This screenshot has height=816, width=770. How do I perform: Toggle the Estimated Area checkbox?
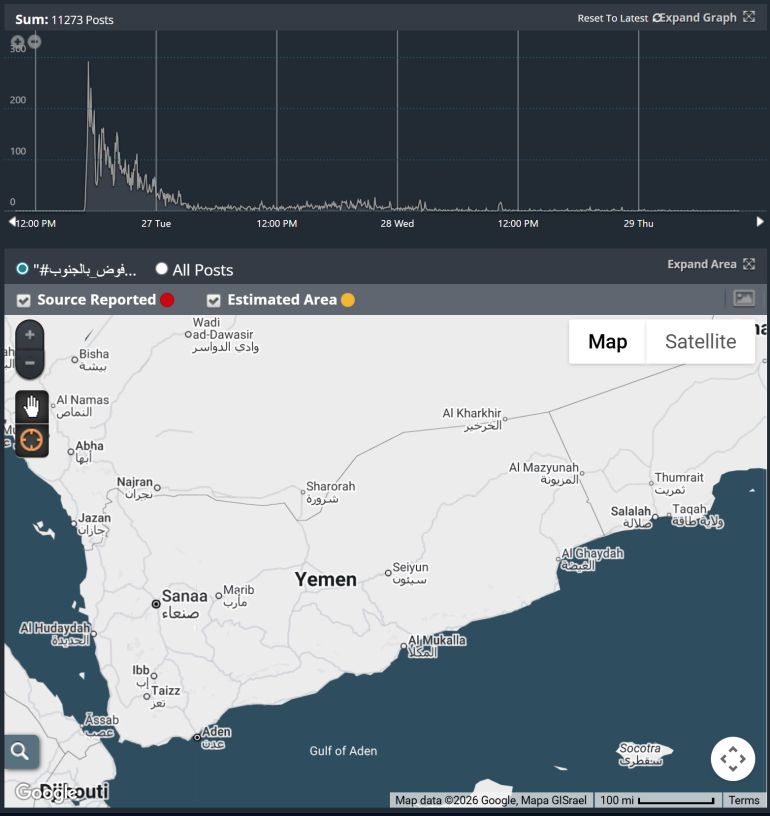[213, 300]
